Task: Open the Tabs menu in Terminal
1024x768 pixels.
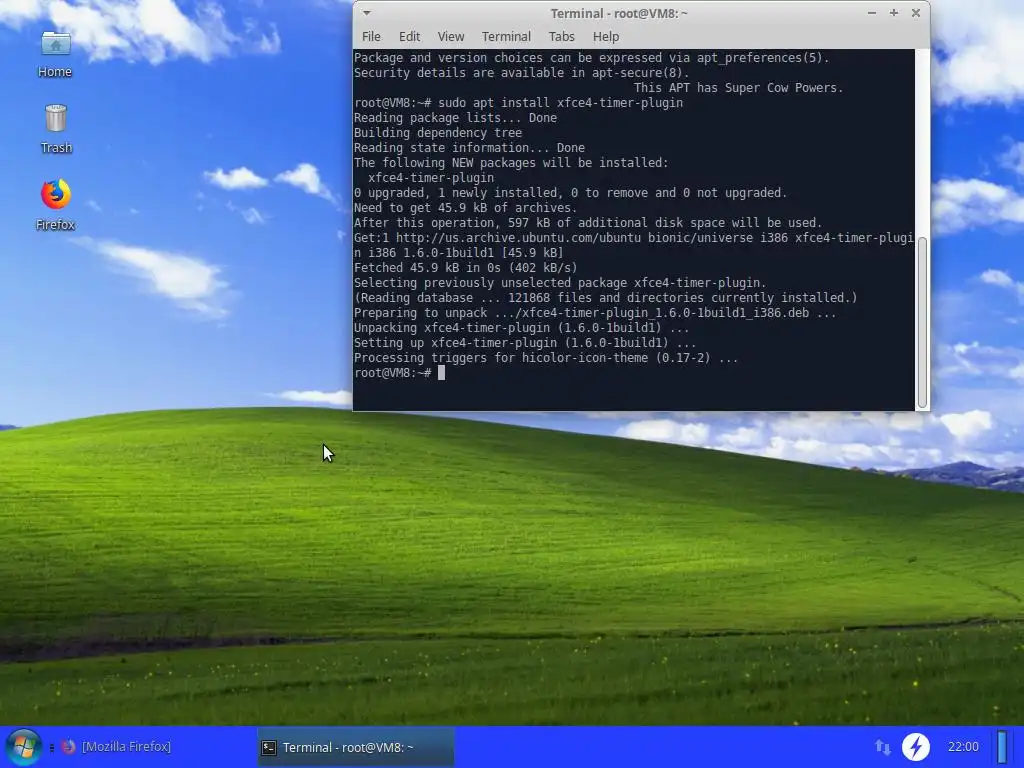Action: tap(561, 37)
